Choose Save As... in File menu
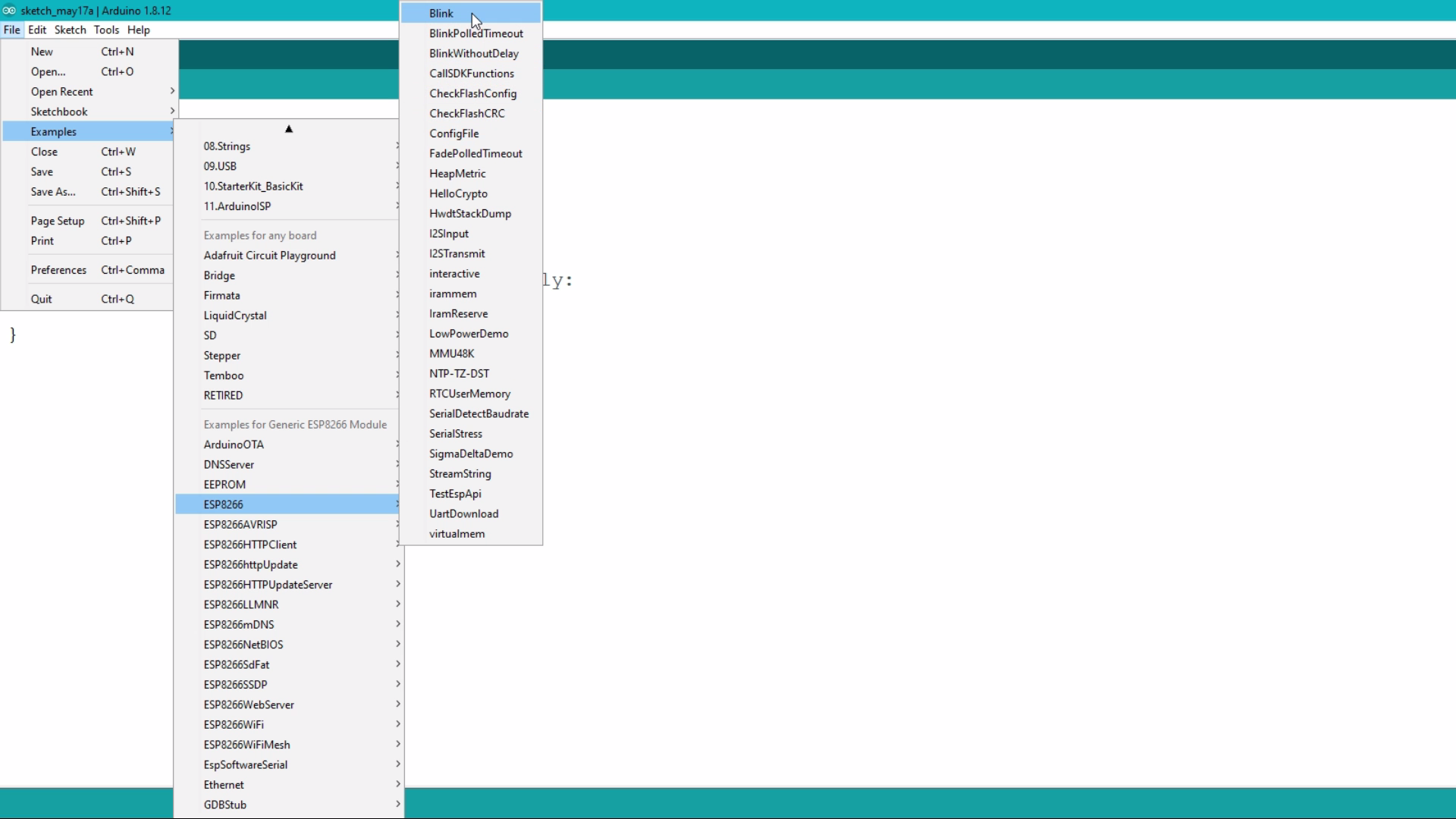This screenshot has width=1456, height=819. [x=89, y=192]
